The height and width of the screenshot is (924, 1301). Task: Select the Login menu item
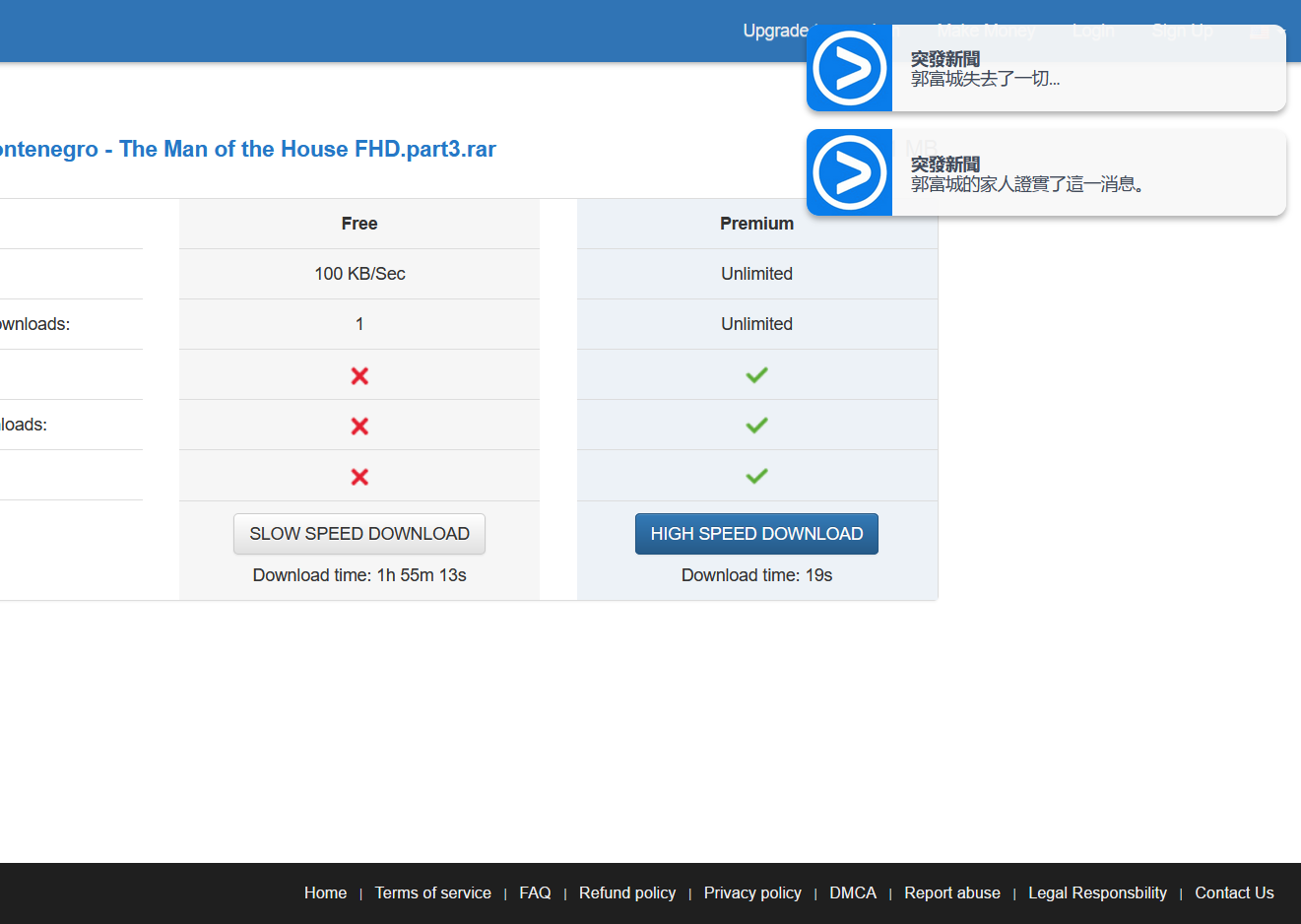click(1093, 31)
